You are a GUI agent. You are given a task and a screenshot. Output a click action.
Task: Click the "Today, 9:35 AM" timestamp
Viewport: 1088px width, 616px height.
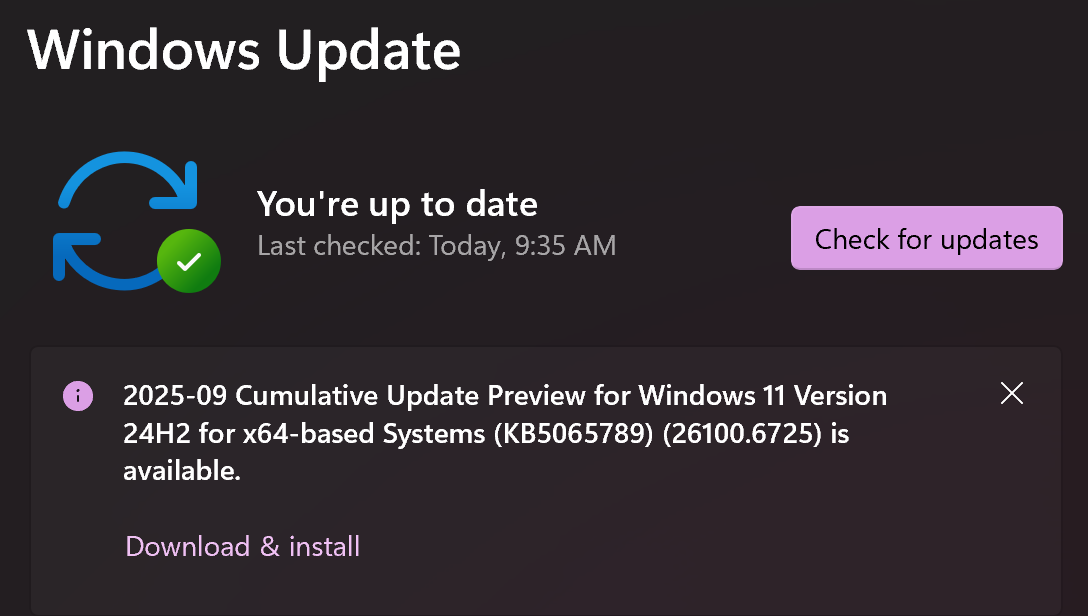(x=523, y=245)
